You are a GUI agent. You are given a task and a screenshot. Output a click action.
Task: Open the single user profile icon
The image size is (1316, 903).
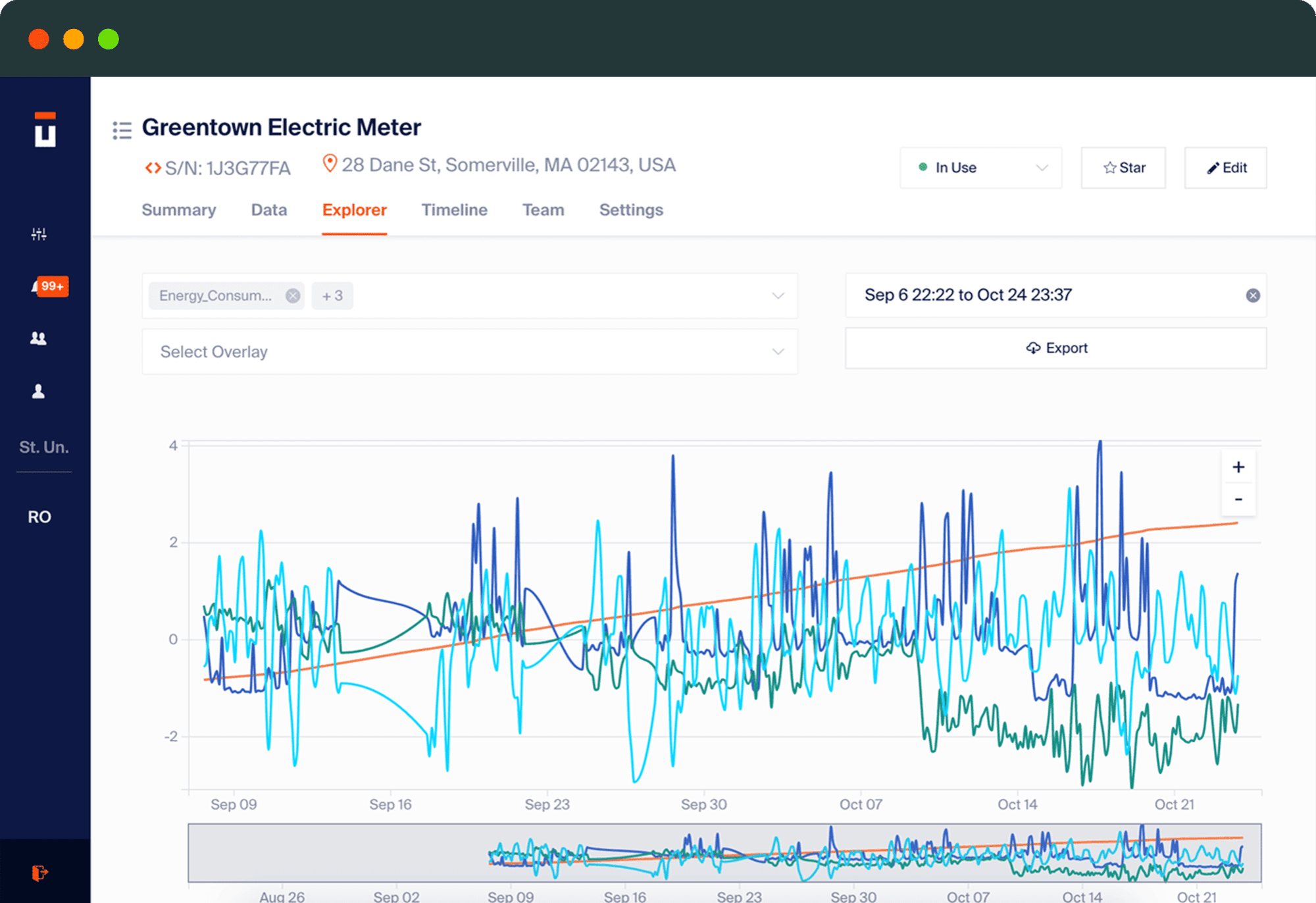[39, 391]
